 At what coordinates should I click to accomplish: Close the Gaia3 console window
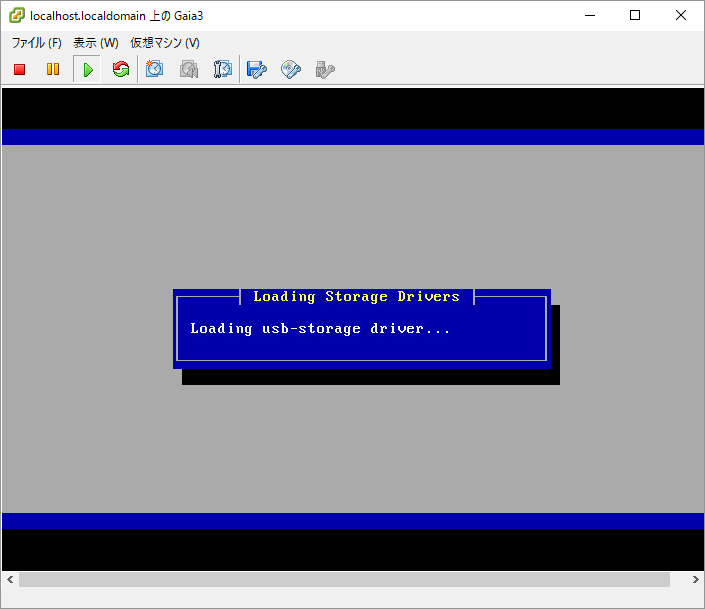click(681, 15)
